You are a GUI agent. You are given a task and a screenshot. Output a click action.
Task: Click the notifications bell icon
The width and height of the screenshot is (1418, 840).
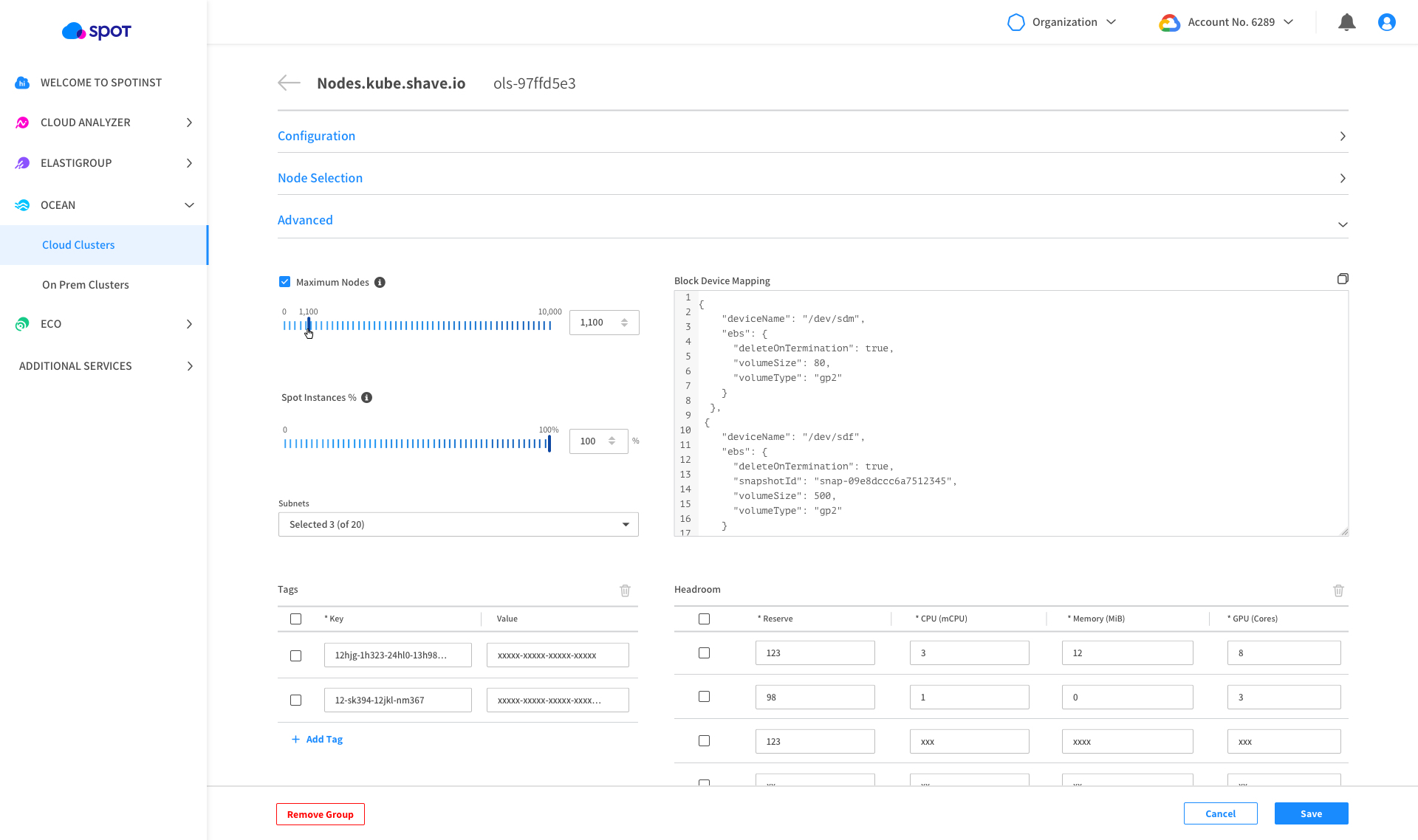click(1346, 22)
